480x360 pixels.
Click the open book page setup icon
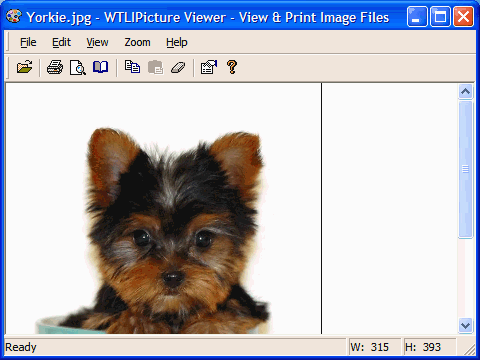(x=100, y=67)
